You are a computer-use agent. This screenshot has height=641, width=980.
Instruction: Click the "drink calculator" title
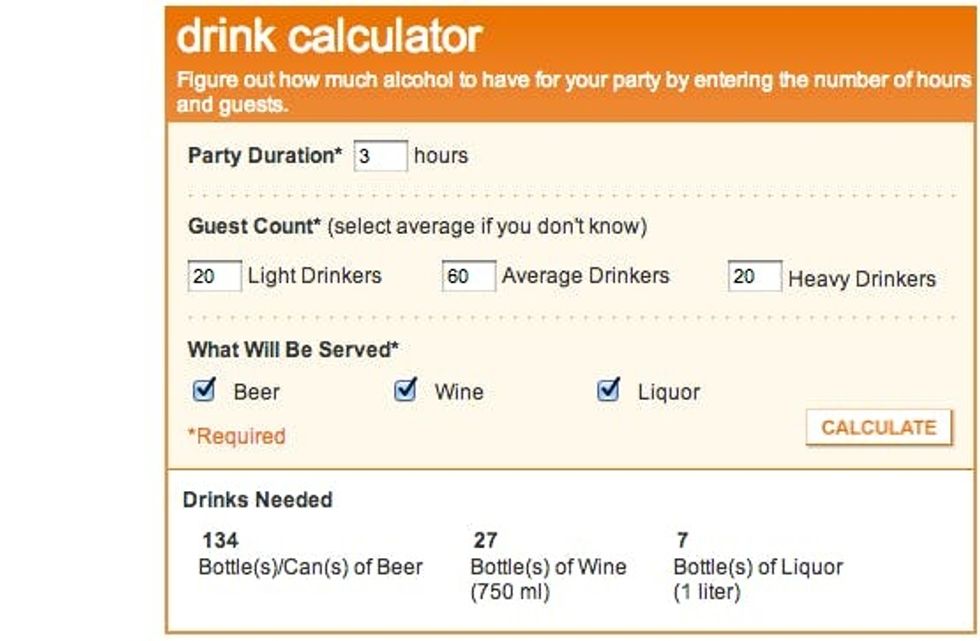click(329, 37)
